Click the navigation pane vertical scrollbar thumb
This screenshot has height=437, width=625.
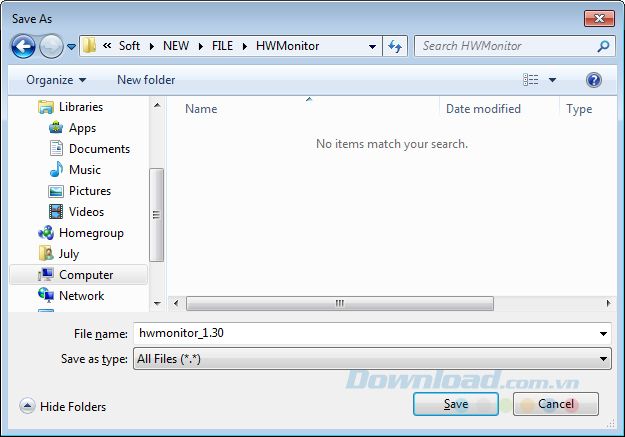157,215
